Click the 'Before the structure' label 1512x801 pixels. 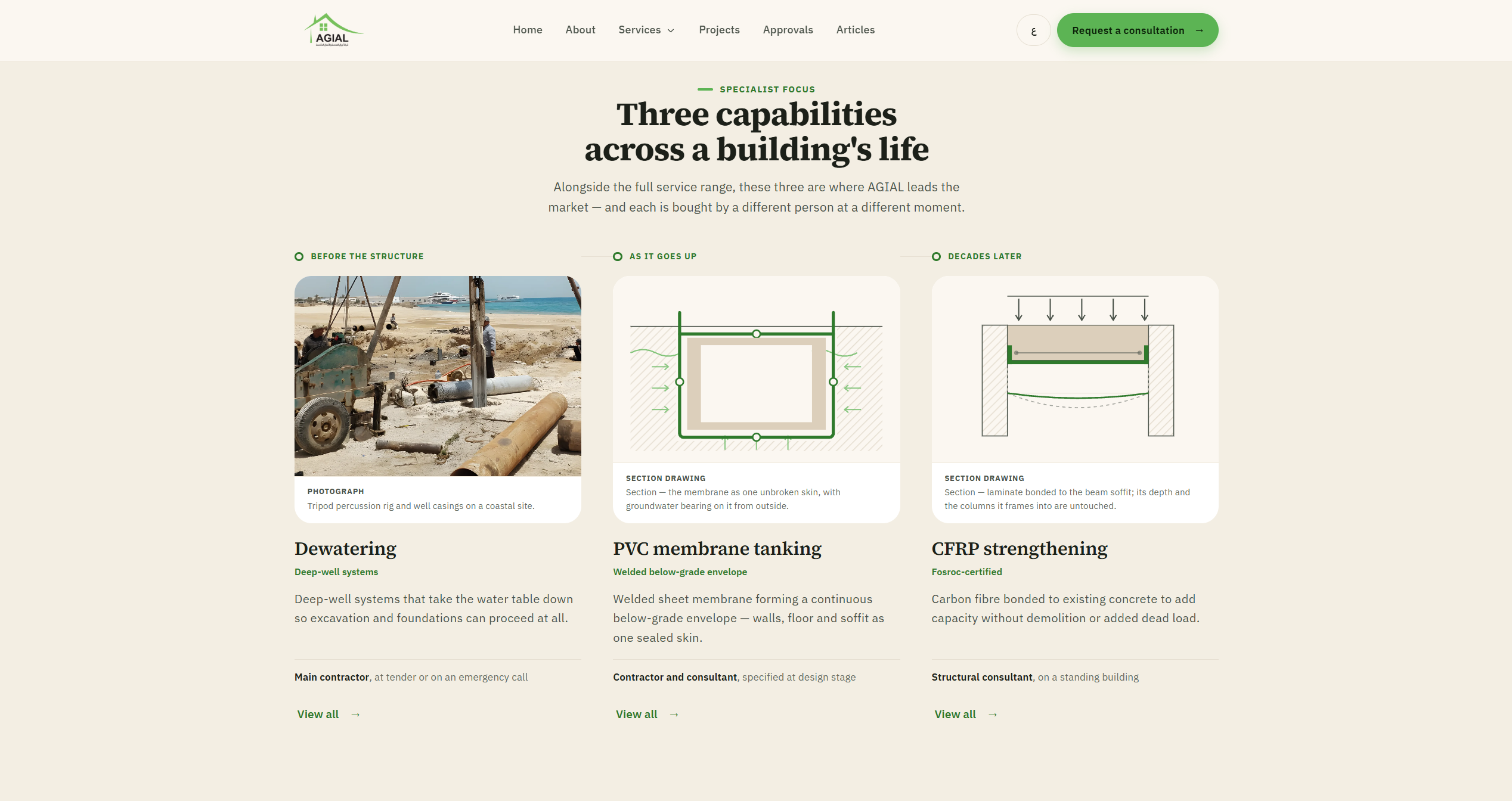[367, 256]
